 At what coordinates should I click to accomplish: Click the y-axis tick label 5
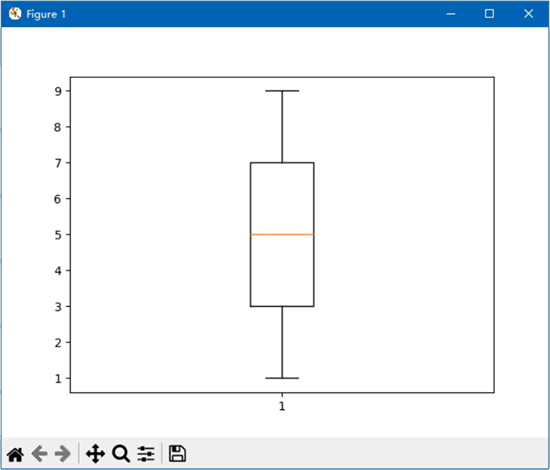coord(58,235)
